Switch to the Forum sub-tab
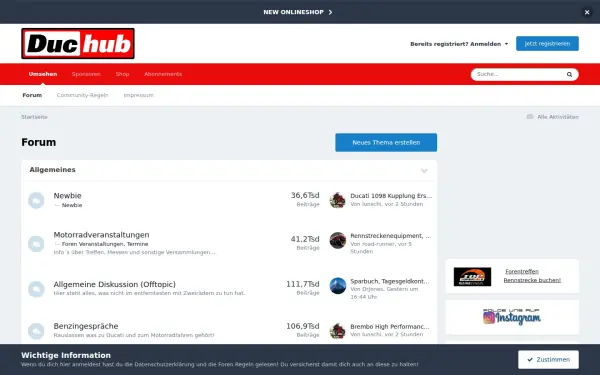The height and width of the screenshot is (375, 600). coord(32,95)
